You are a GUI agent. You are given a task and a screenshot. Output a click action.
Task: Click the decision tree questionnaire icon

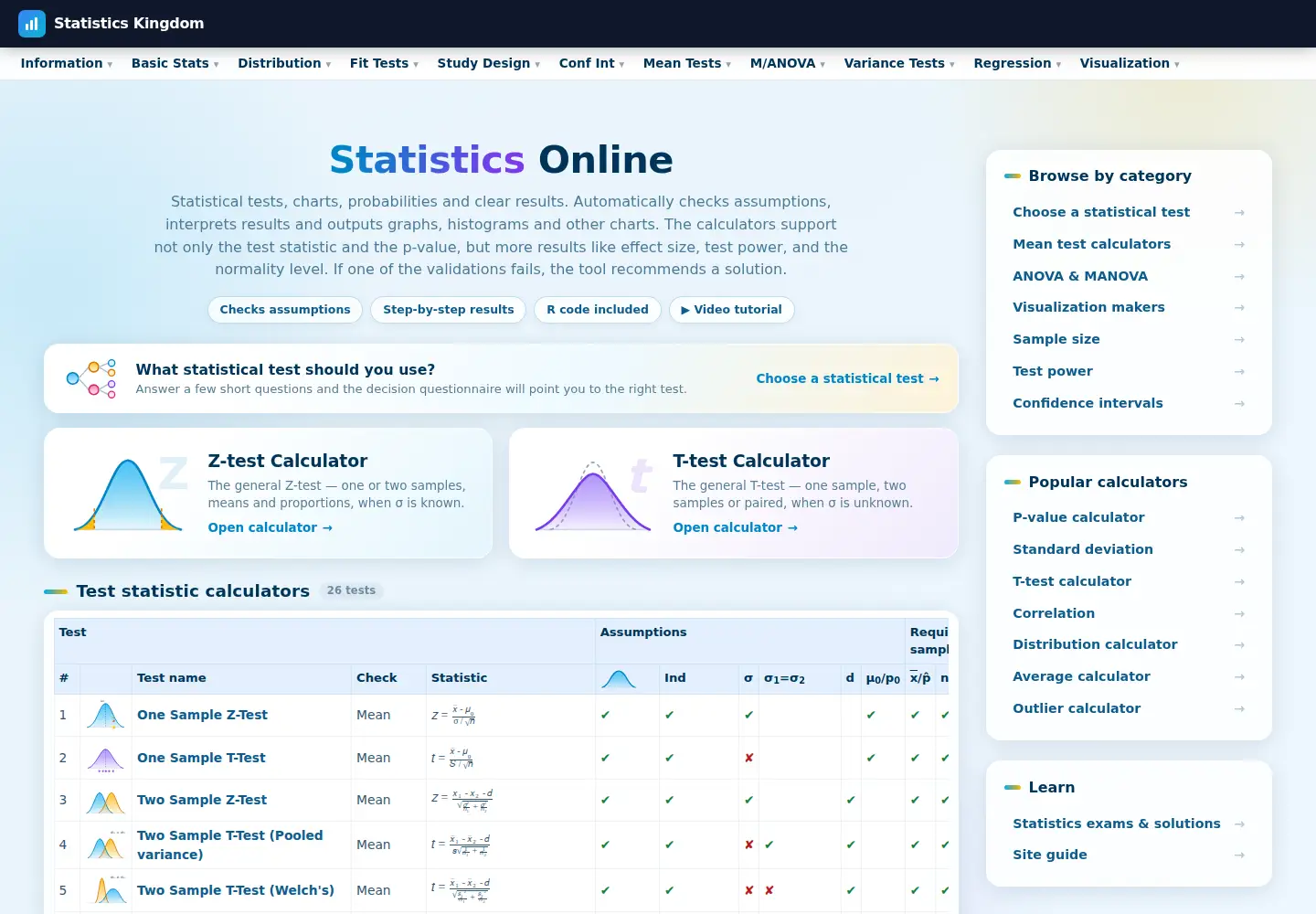91,378
